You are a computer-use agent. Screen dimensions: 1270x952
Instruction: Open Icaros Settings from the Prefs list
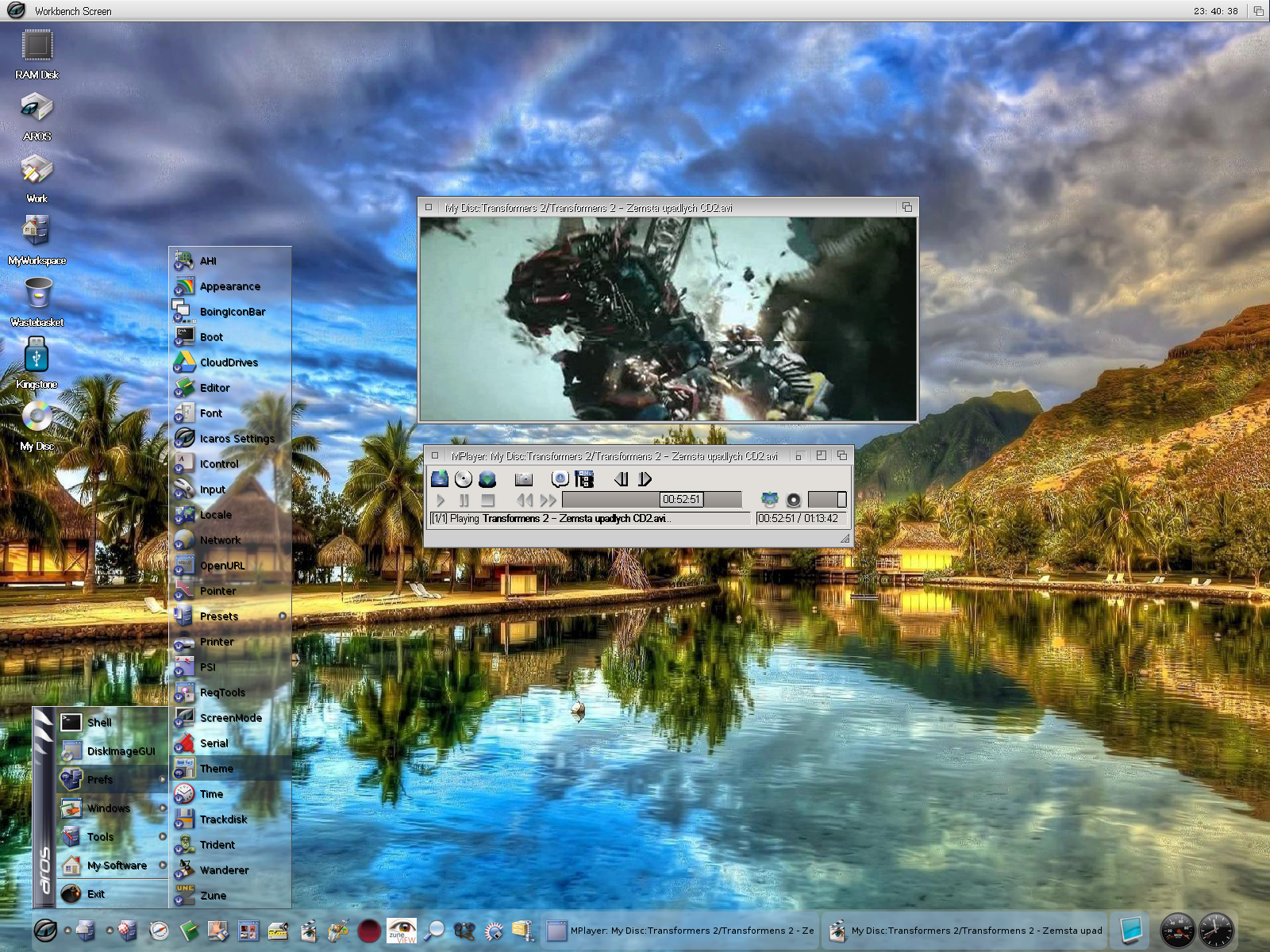point(237,439)
